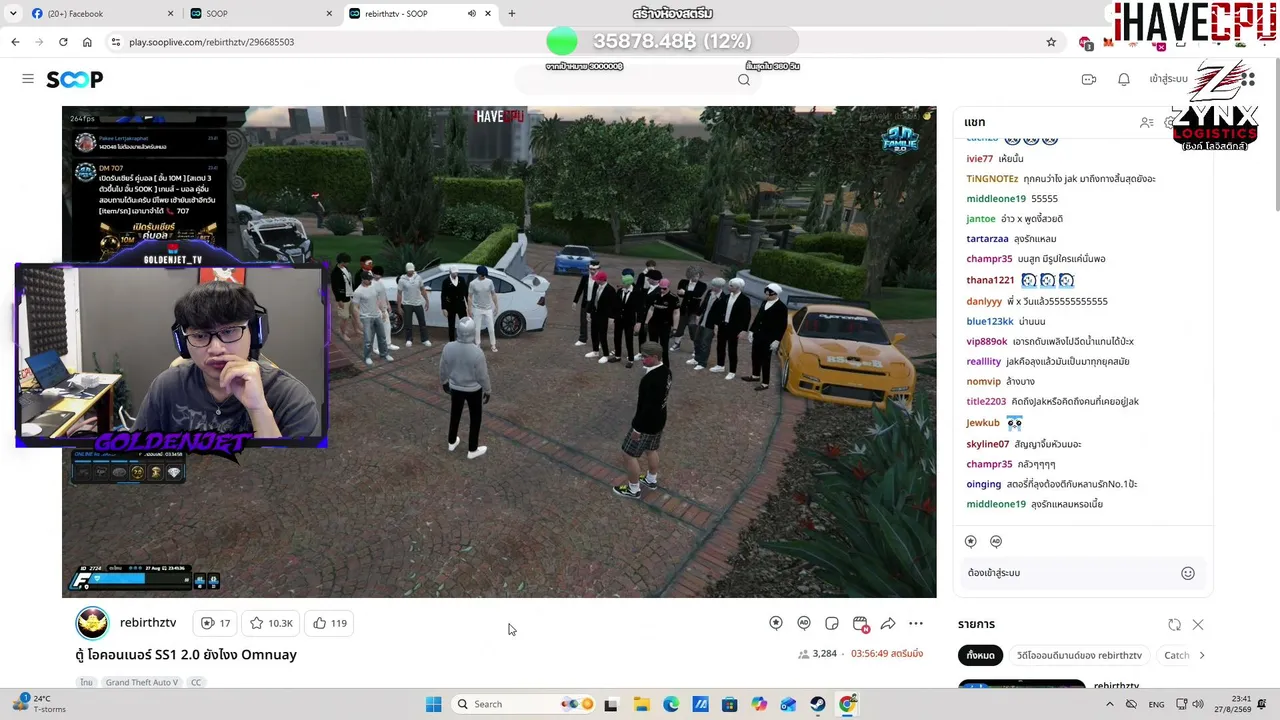
Task: Go back in browser history
Action: pyautogui.click(x=15, y=42)
